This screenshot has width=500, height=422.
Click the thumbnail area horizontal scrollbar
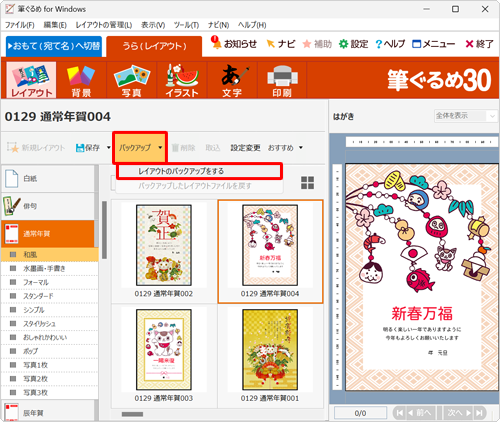pos(132,414)
